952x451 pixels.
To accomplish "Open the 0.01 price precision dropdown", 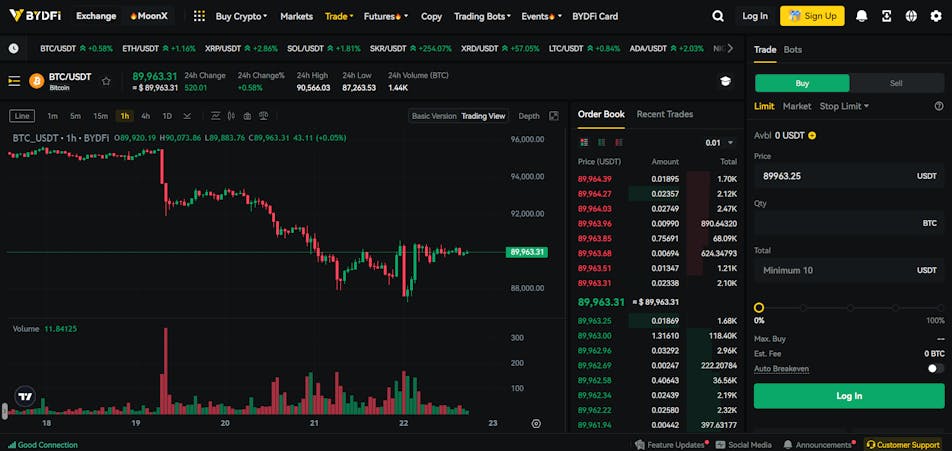I will (x=718, y=143).
